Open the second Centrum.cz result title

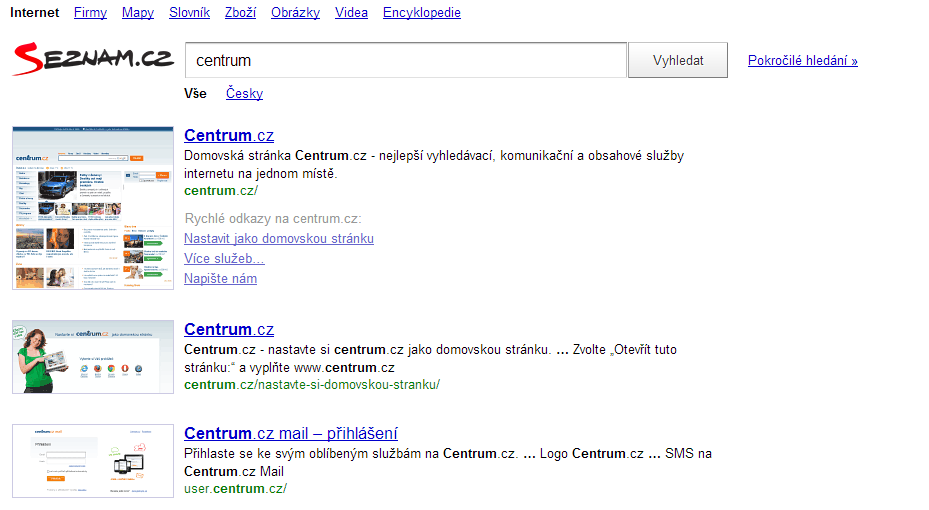[x=229, y=329]
